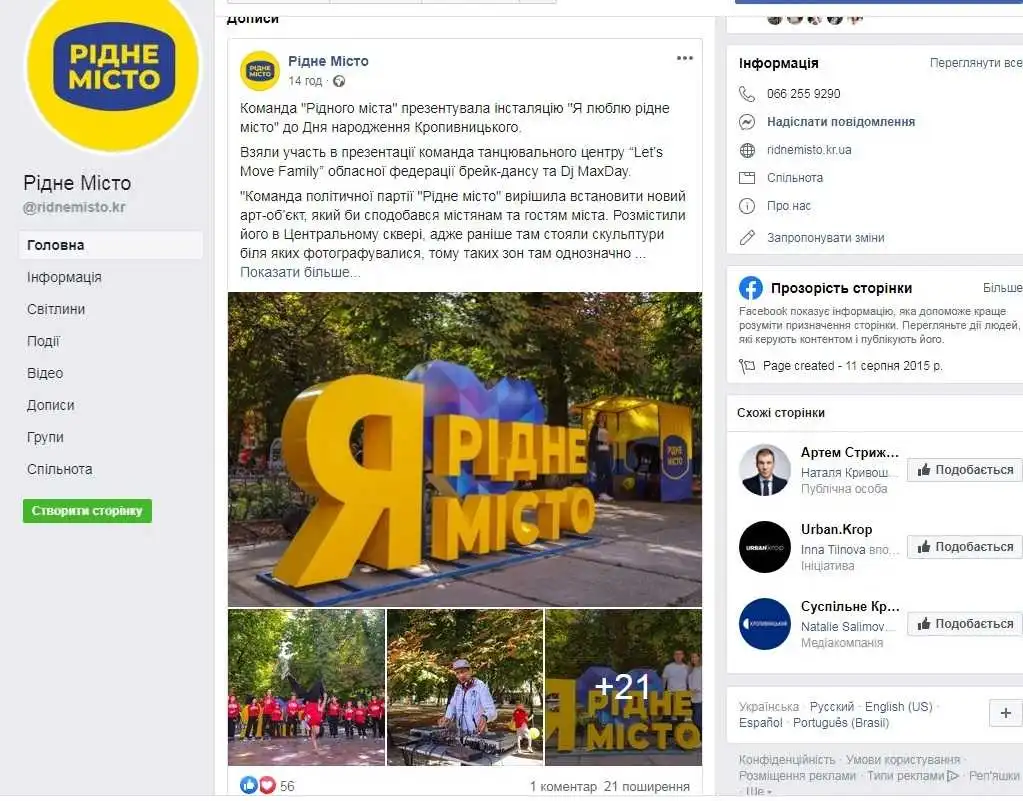Click the pencil icon for Запропонувати зміни
The width and height of the screenshot is (1023, 801).
[747, 237]
